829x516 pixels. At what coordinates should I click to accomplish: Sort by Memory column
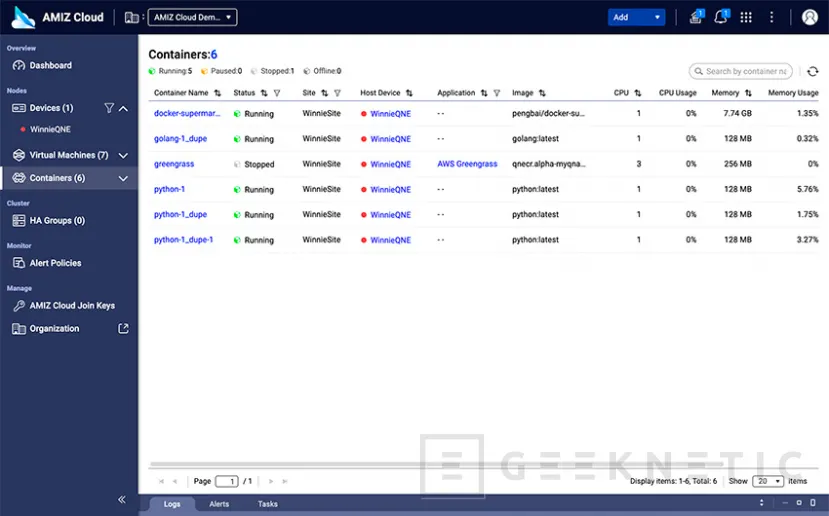pos(748,93)
